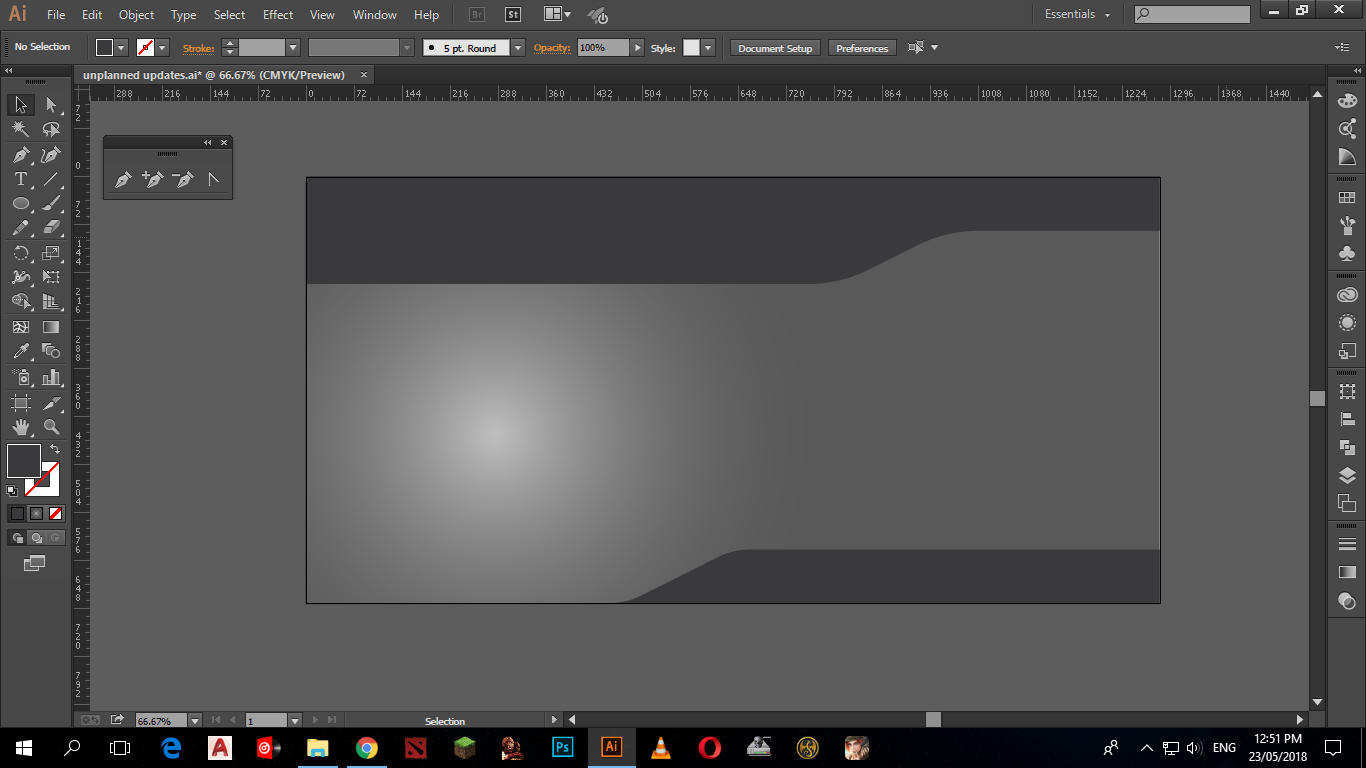Select the Add Anchor Point tool
Image resolution: width=1366 pixels, height=768 pixels.
pos(152,180)
